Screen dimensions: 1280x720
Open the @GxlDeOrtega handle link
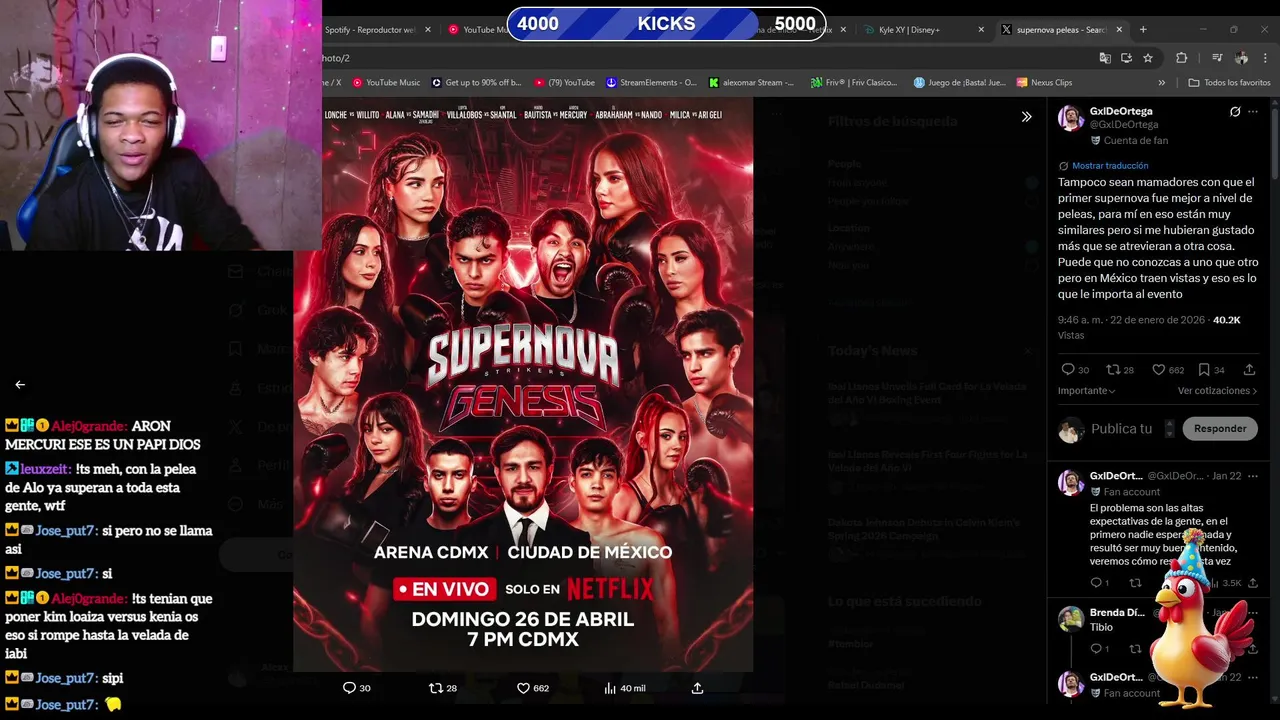(x=1124, y=125)
